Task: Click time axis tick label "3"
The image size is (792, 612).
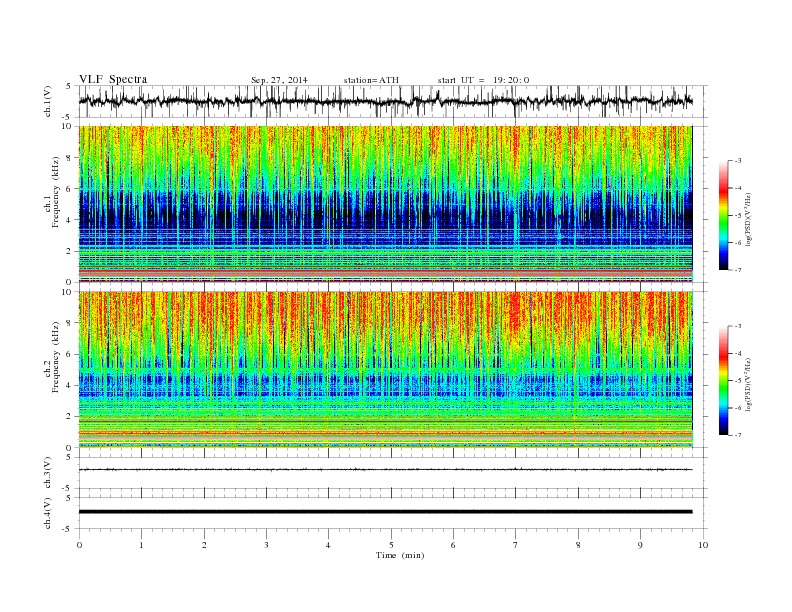Action: 266,545
